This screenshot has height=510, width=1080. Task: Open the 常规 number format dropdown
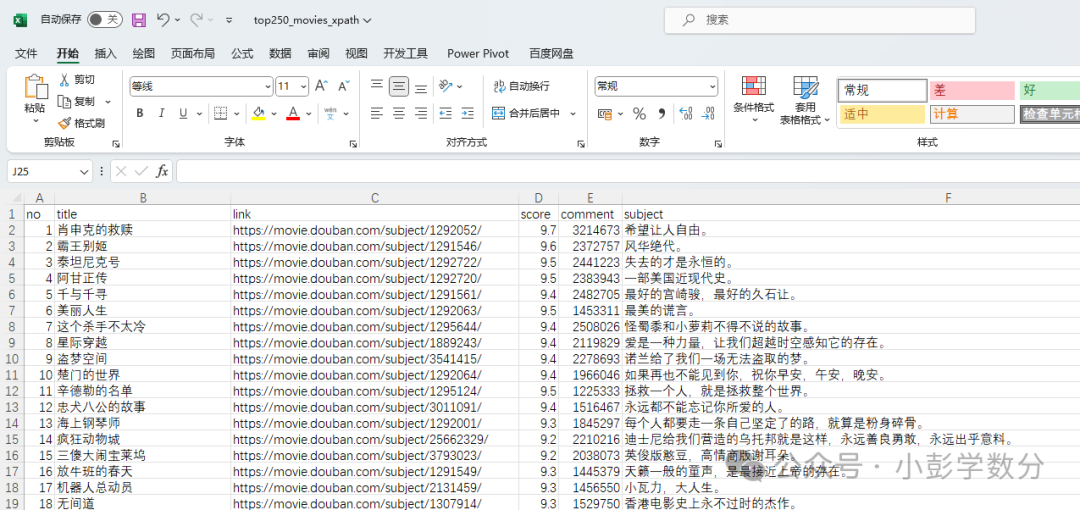click(x=713, y=87)
